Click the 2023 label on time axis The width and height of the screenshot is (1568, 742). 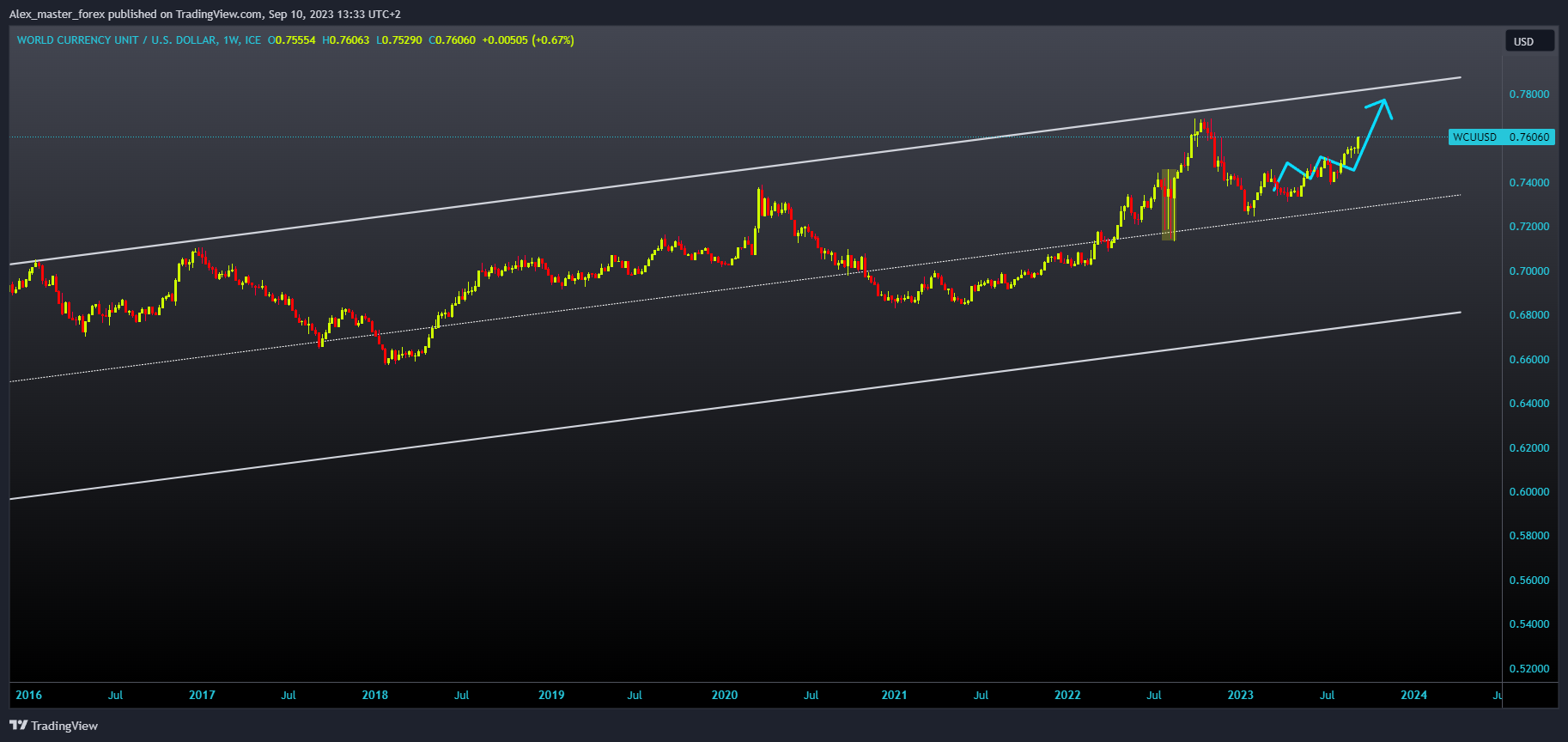1240,695
